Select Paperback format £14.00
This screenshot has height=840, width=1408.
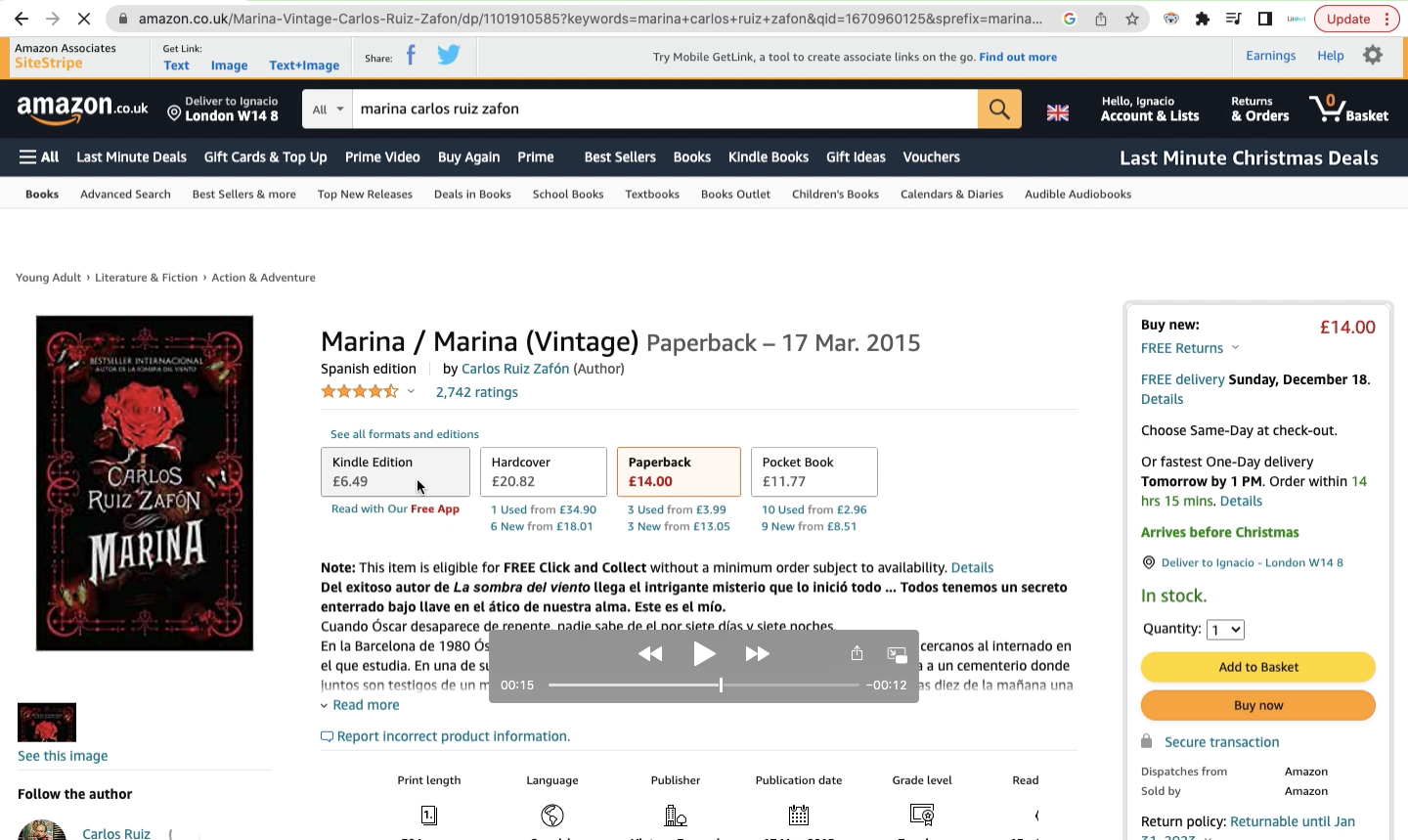pyautogui.click(x=679, y=471)
